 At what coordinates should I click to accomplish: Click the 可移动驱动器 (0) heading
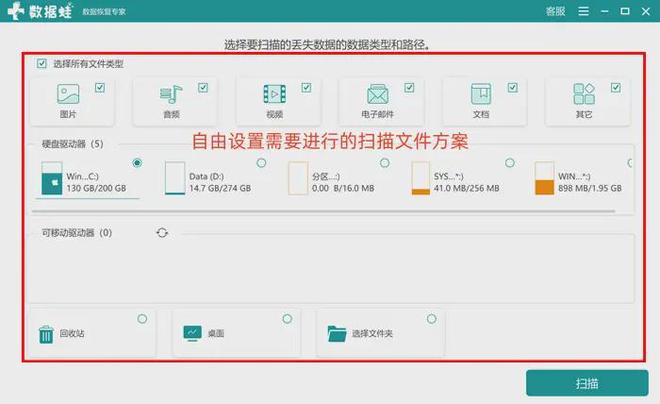pyautogui.click(x=77, y=233)
